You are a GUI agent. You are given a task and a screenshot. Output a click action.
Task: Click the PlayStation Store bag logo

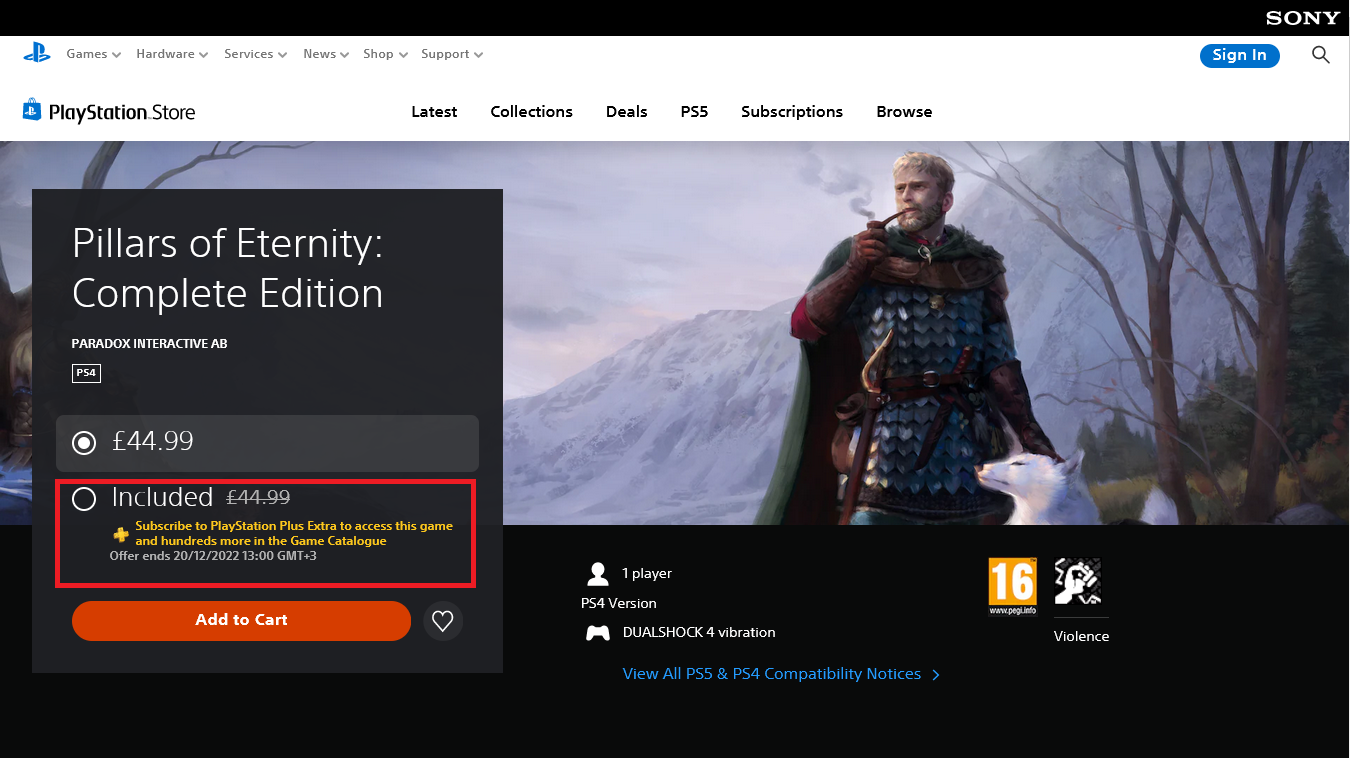(32, 110)
